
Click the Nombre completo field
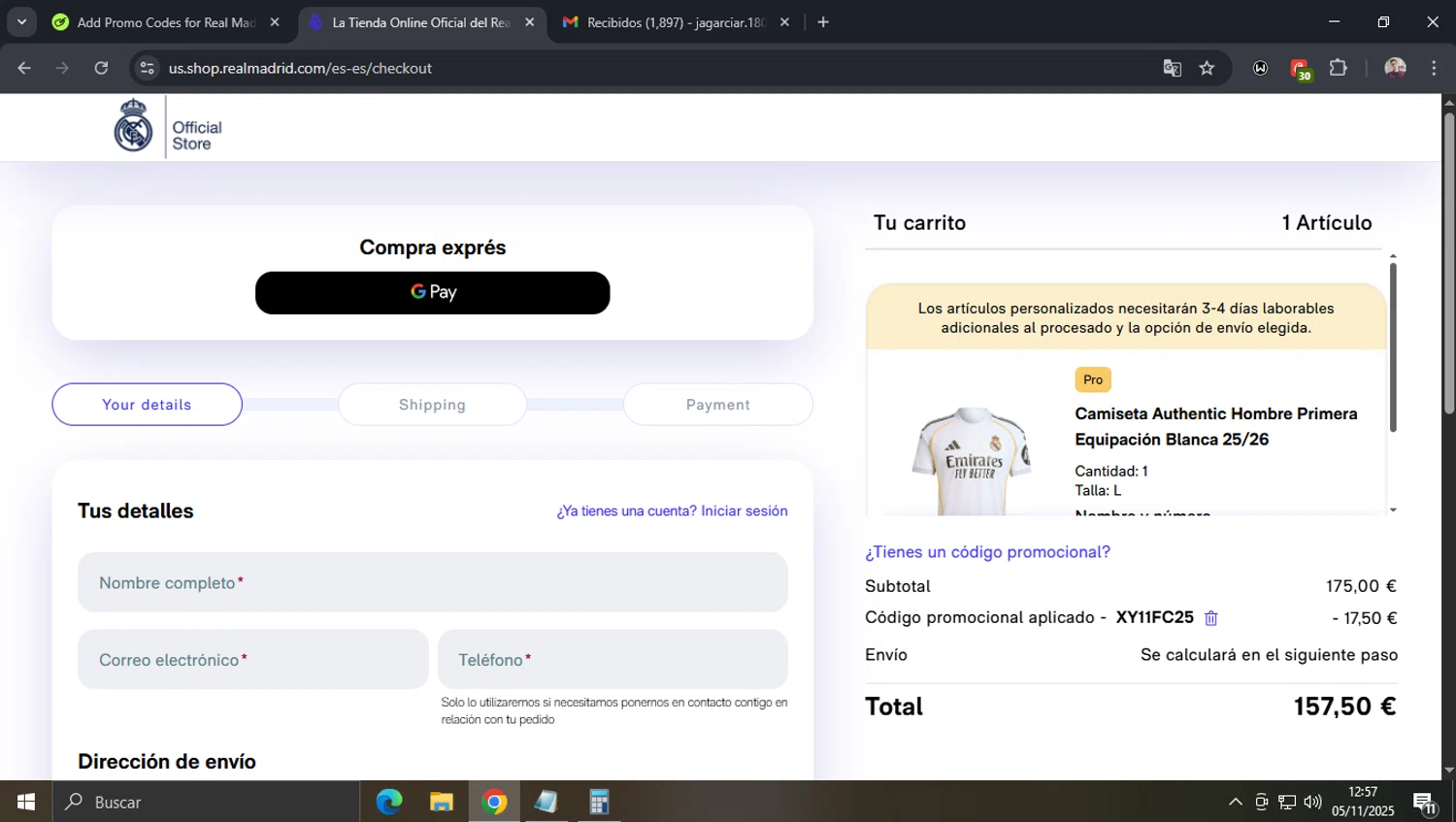432,582
